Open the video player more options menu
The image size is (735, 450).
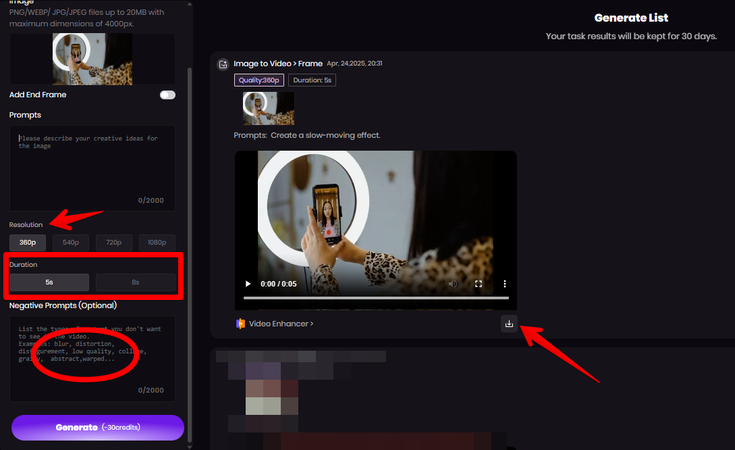[505, 284]
